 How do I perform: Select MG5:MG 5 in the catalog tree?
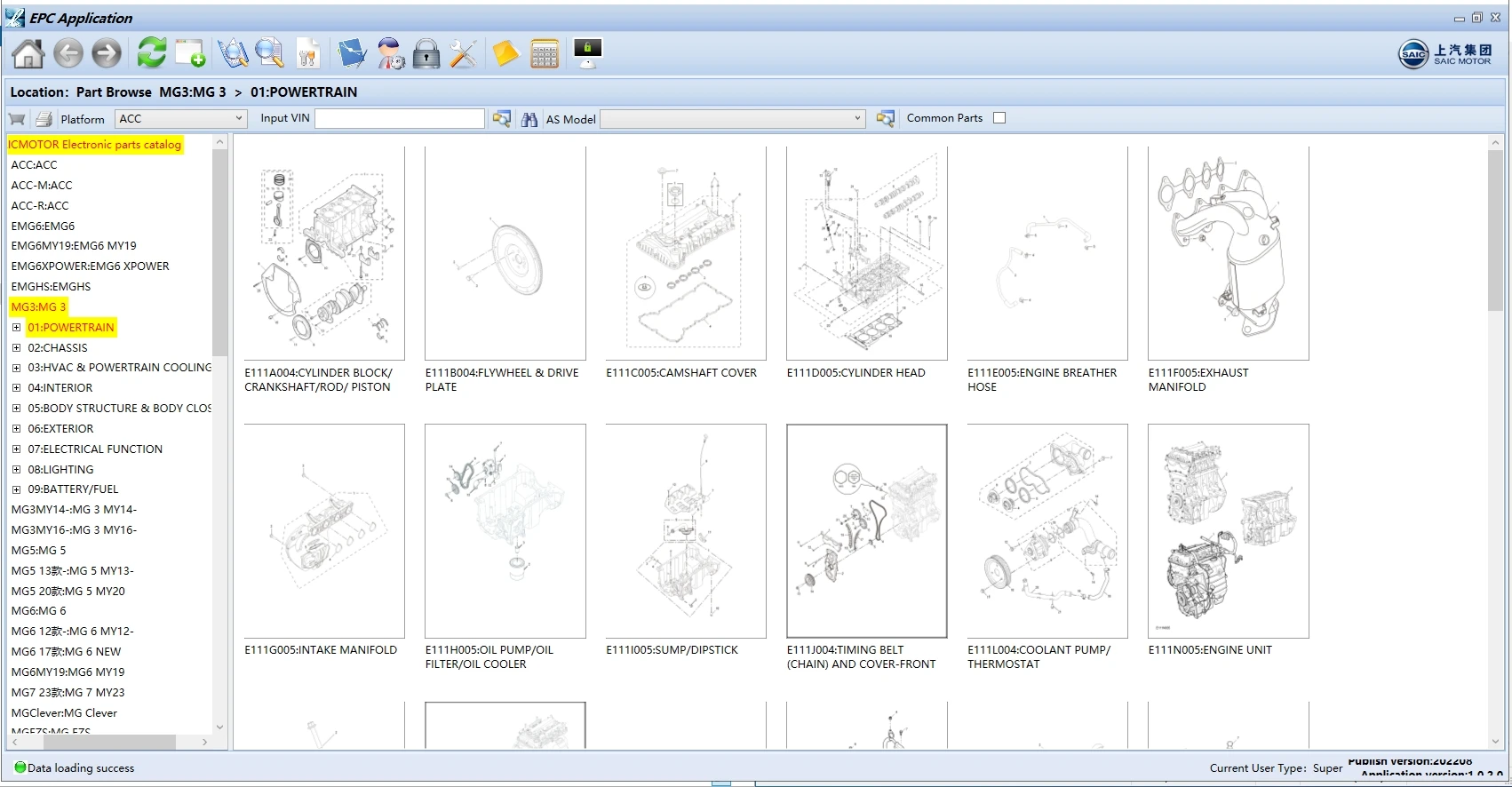tap(38, 551)
